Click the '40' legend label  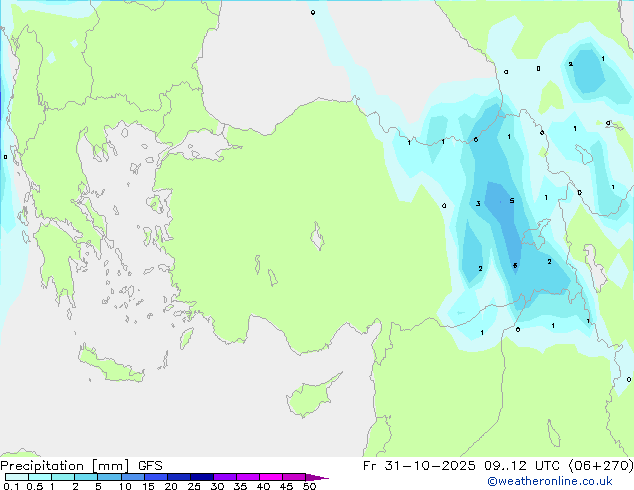click(263, 486)
